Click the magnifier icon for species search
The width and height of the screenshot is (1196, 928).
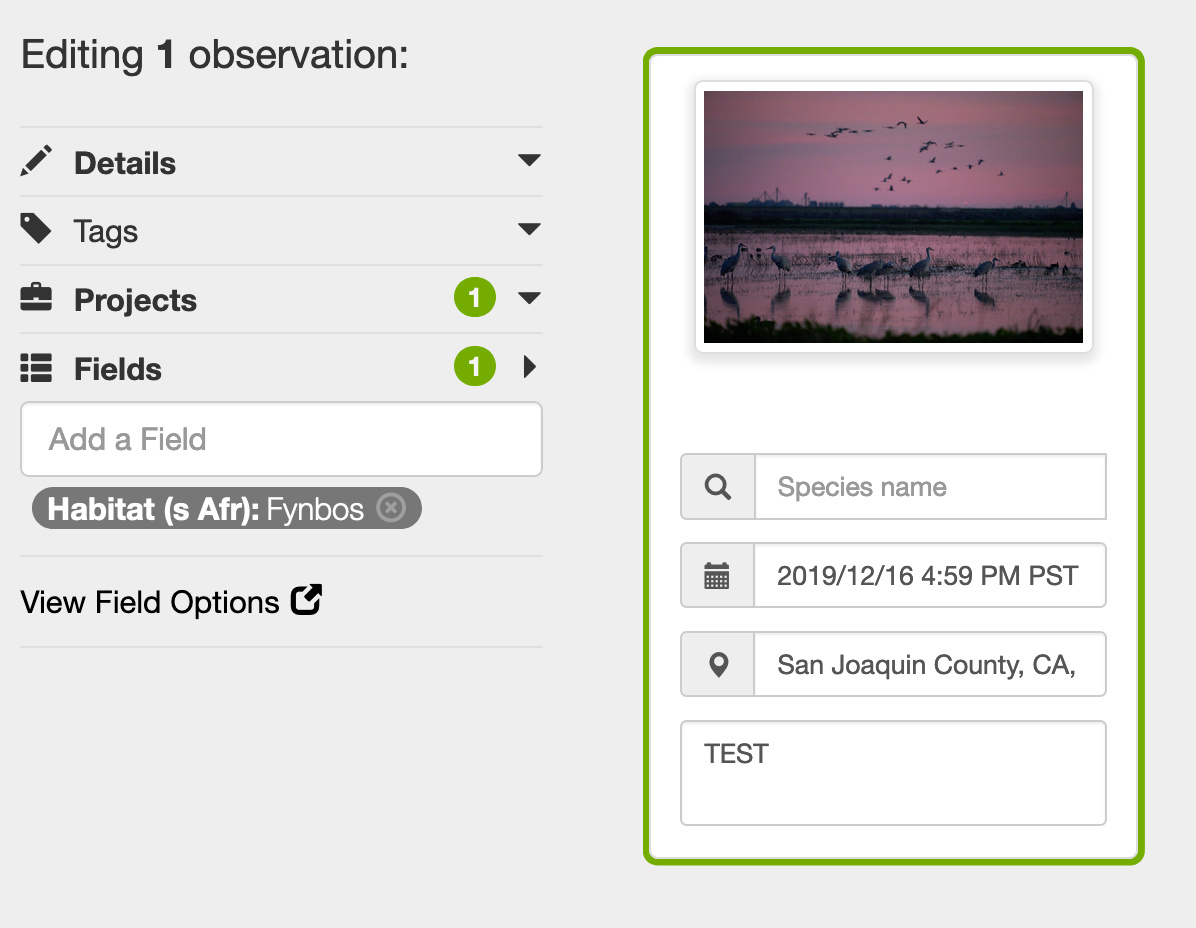718,486
